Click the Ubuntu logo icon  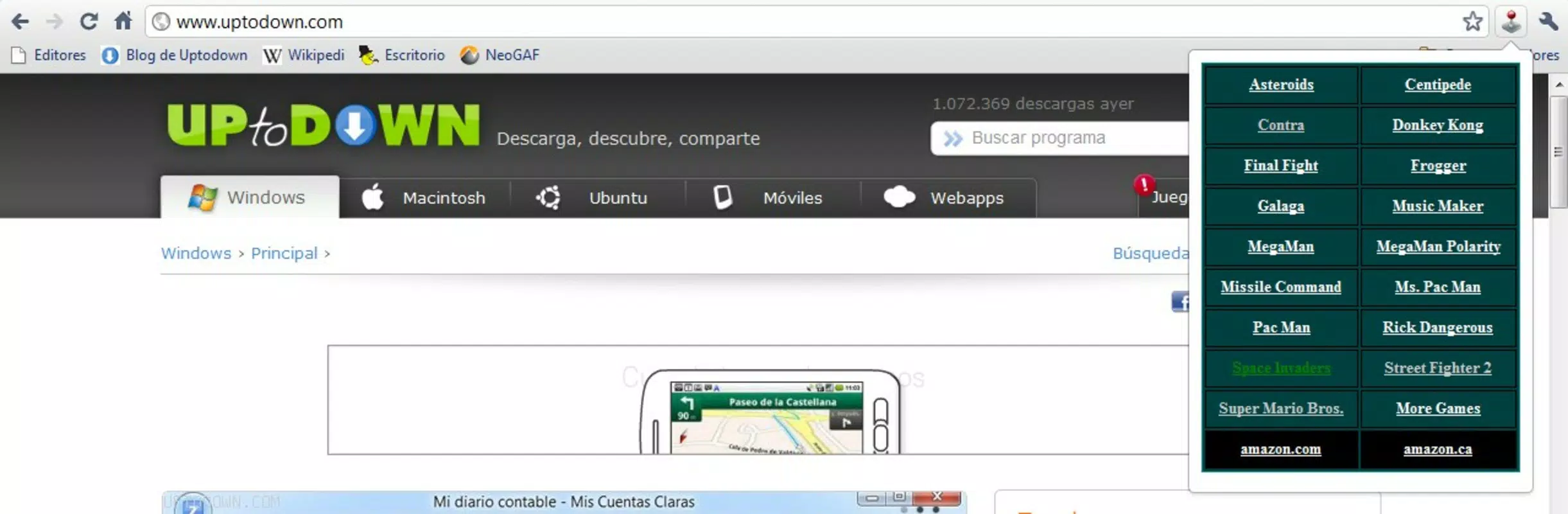548,197
